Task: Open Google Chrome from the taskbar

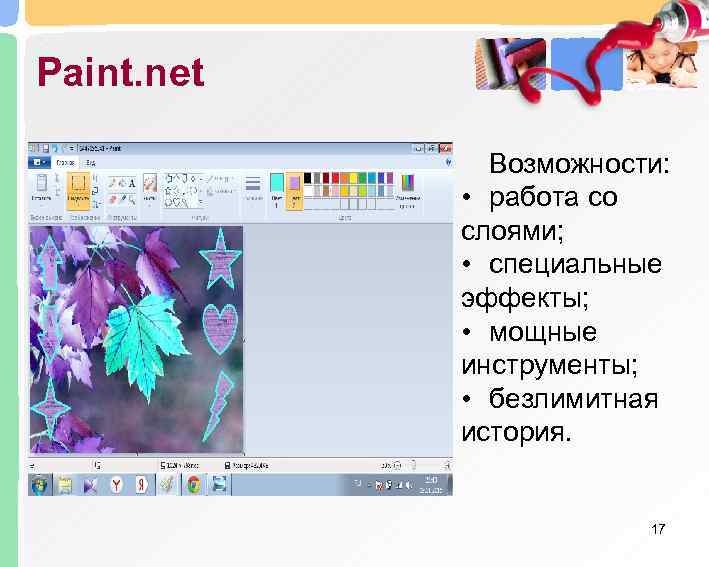Action: point(194,485)
